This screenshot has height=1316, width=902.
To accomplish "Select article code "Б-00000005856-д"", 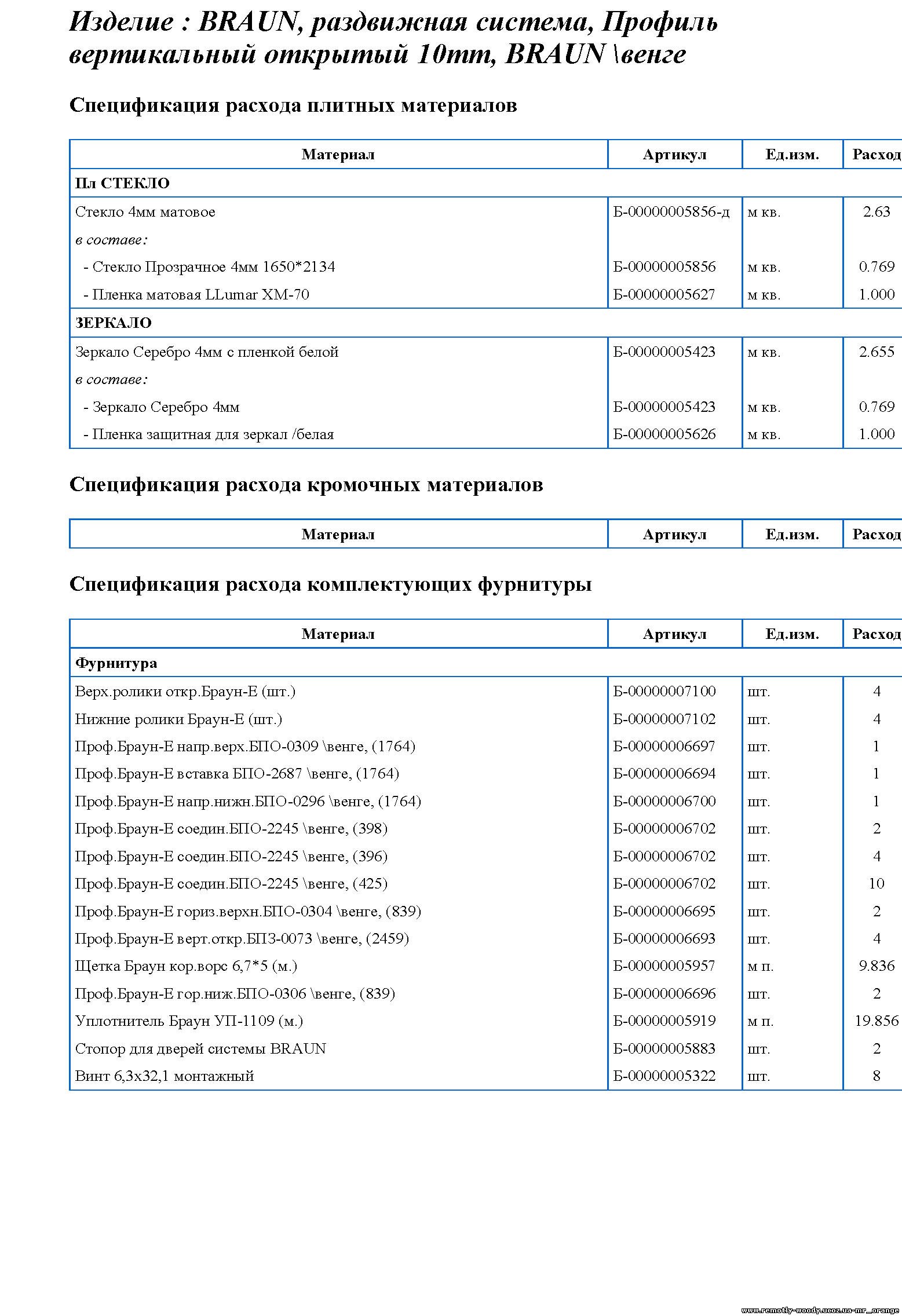I will [x=671, y=212].
